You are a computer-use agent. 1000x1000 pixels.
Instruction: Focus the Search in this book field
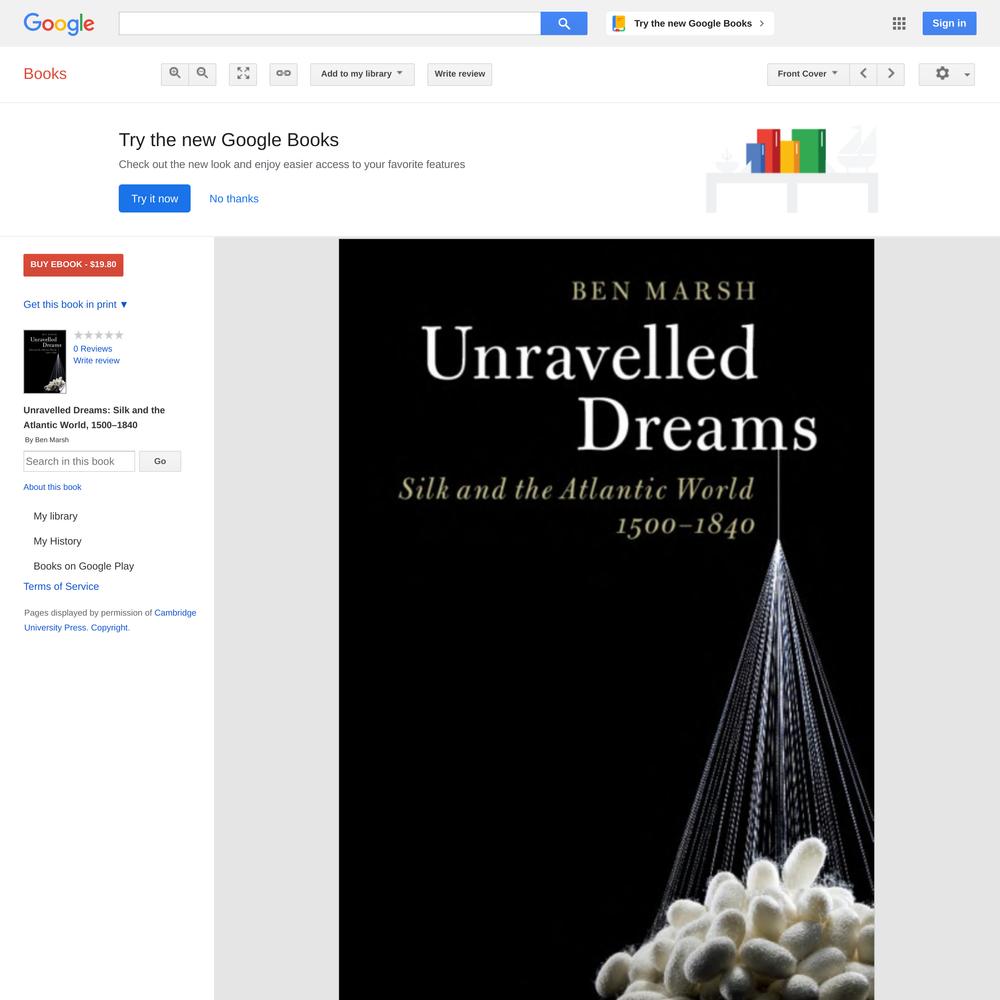pos(79,461)
